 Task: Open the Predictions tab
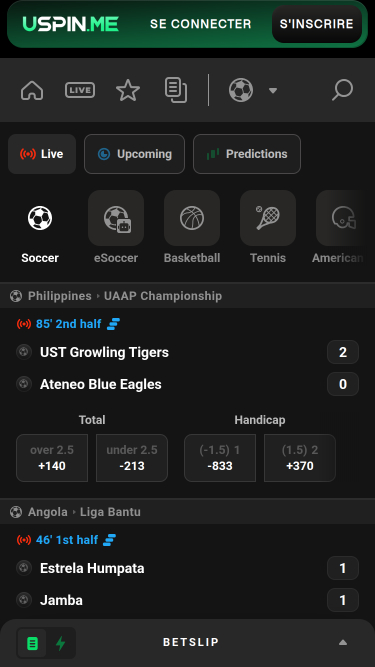(x=247, y=154)
